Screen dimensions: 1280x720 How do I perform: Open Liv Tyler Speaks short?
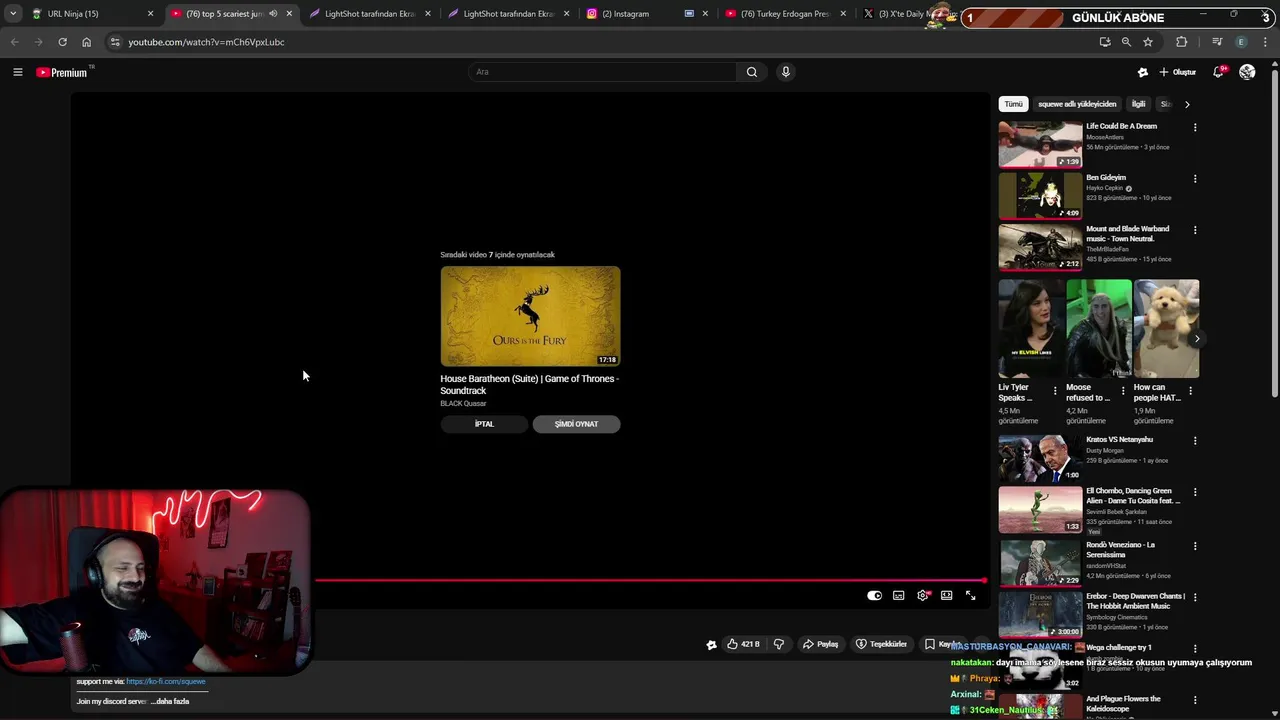point(1031,328)
